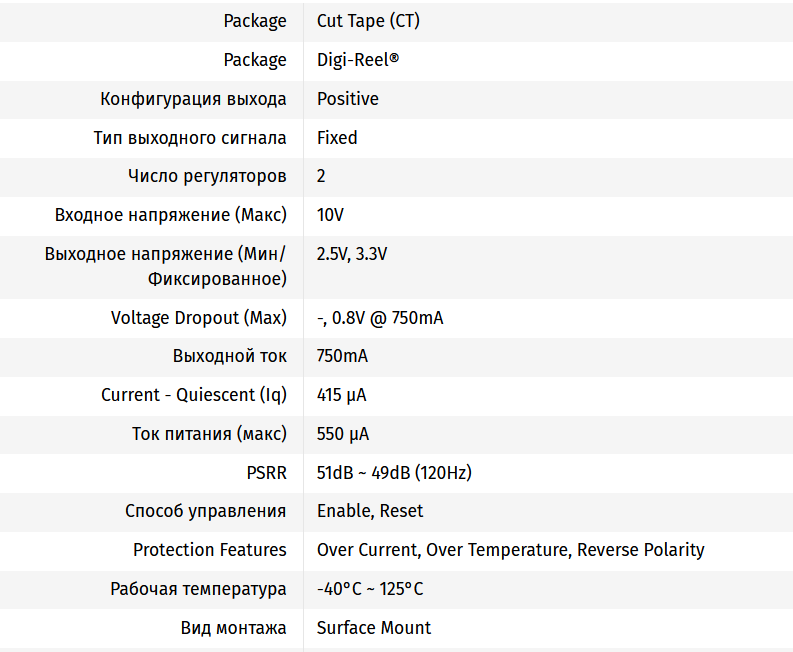
Task: Select the "Protection Features" label
Action: tap(209, 550)
